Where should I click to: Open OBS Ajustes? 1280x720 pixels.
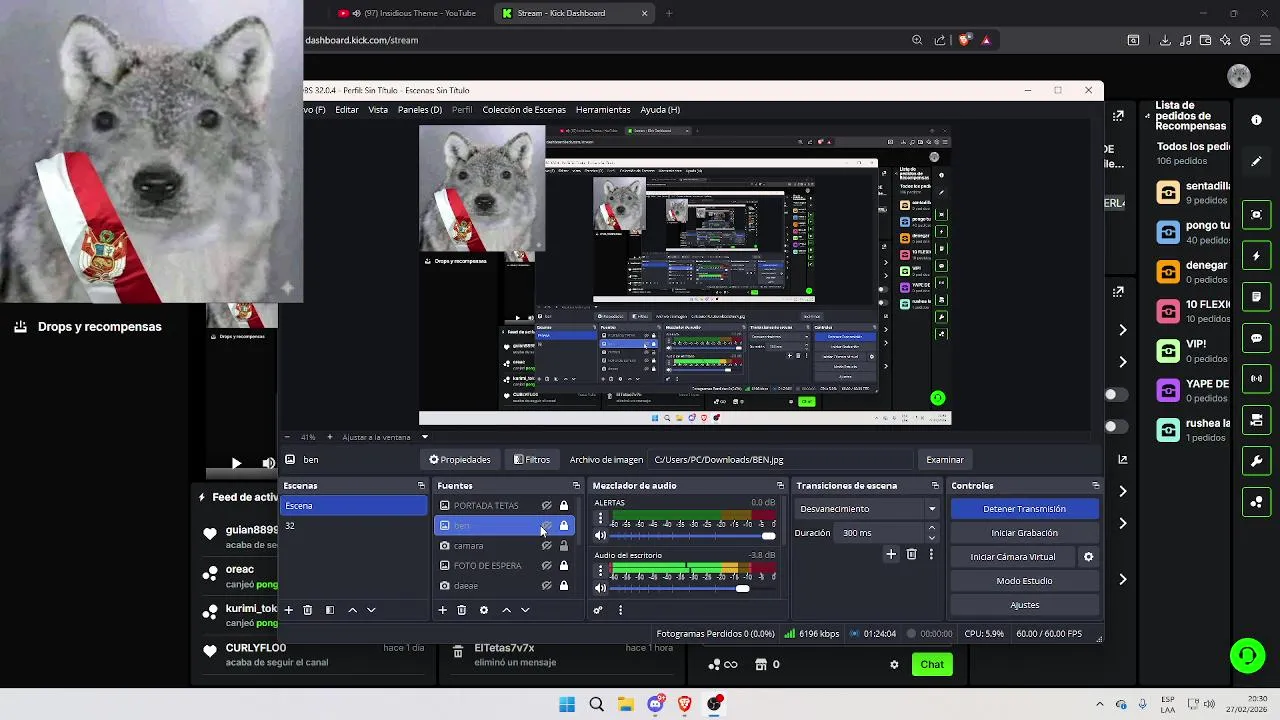pos(1024,605)
